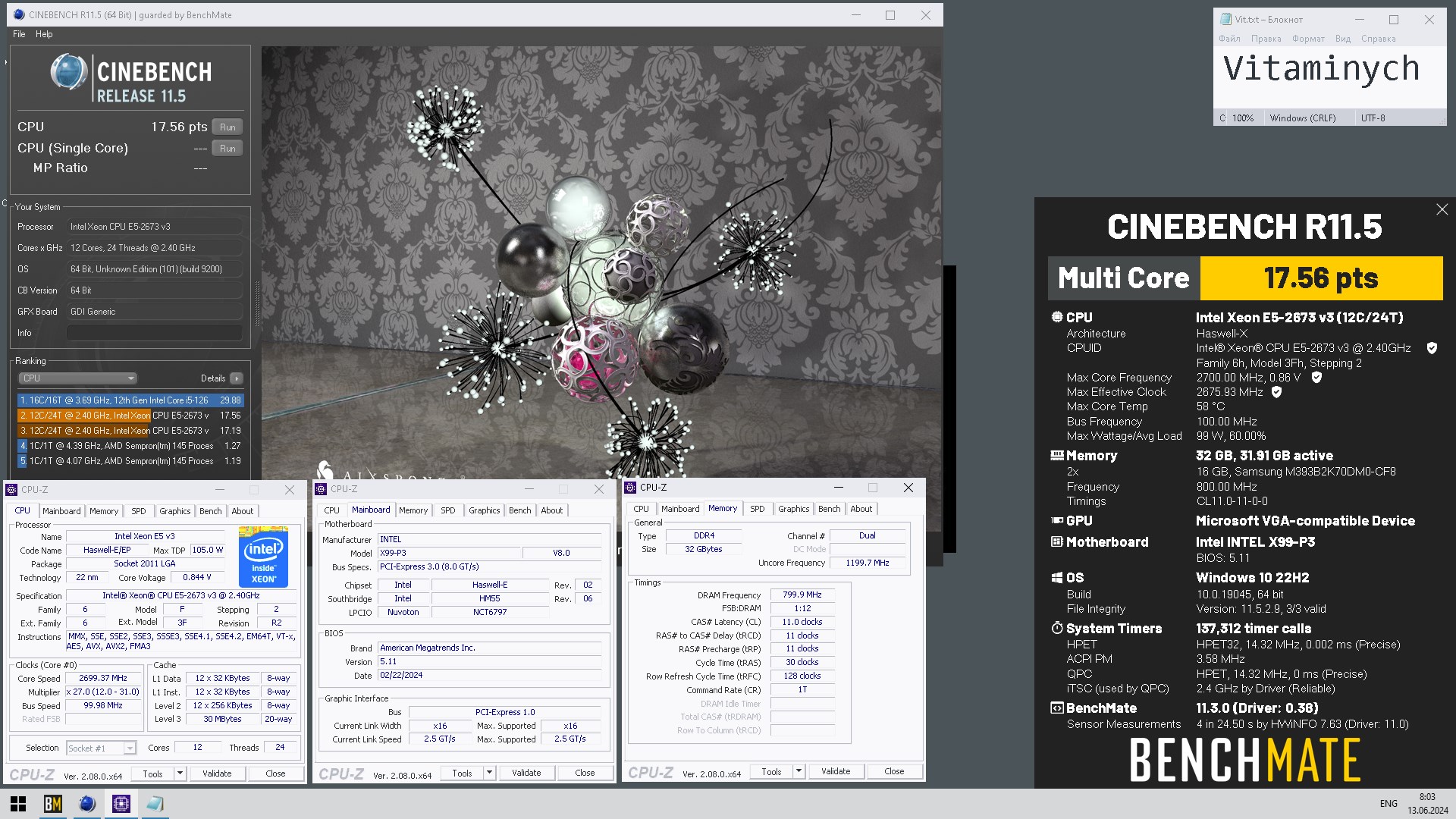
Task: Open About tab in first CPU-Z window
Action: [x=243, y=511]
